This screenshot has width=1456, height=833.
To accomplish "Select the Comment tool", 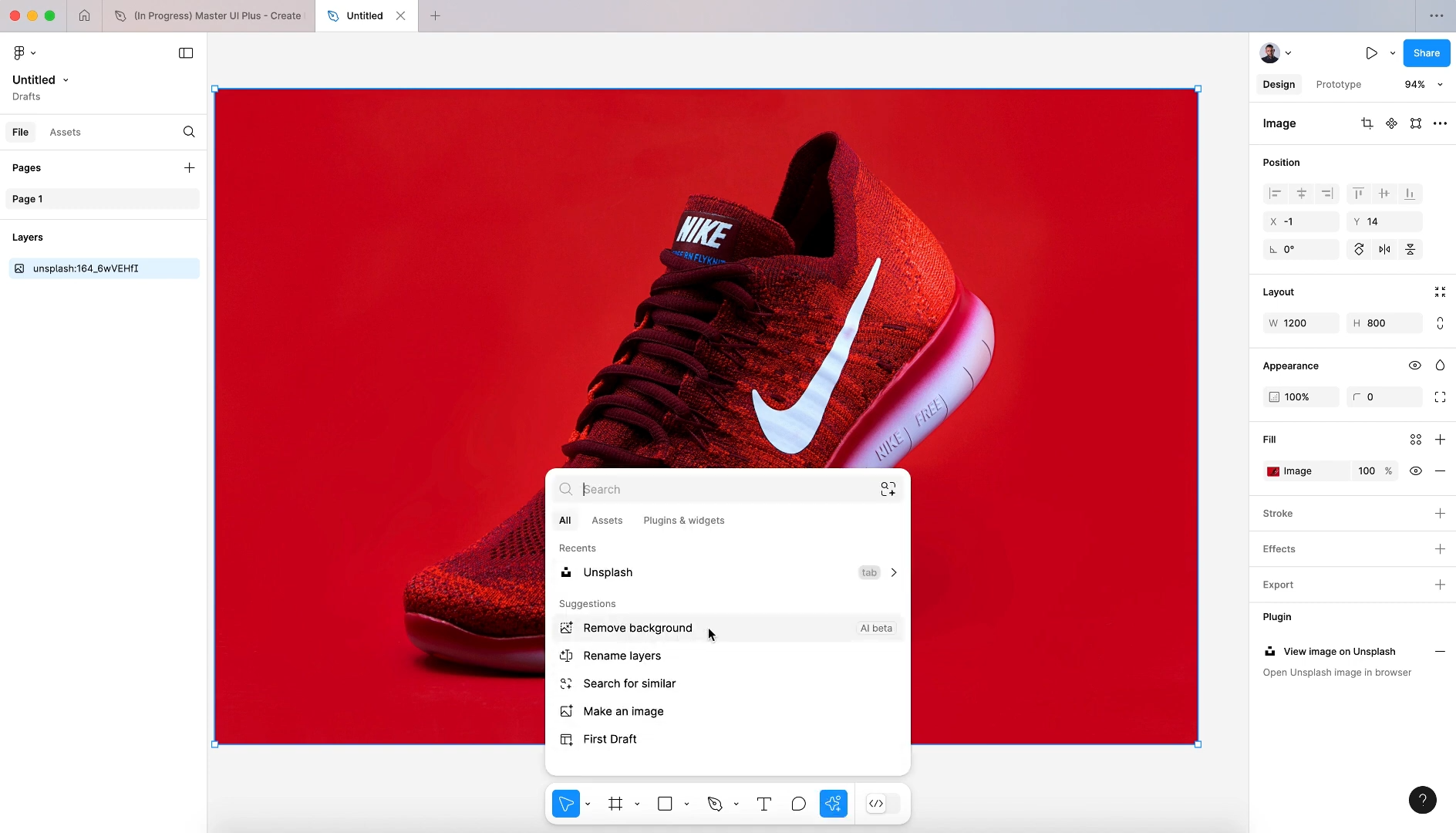I will pyautogui.click(x=799, y=804).
